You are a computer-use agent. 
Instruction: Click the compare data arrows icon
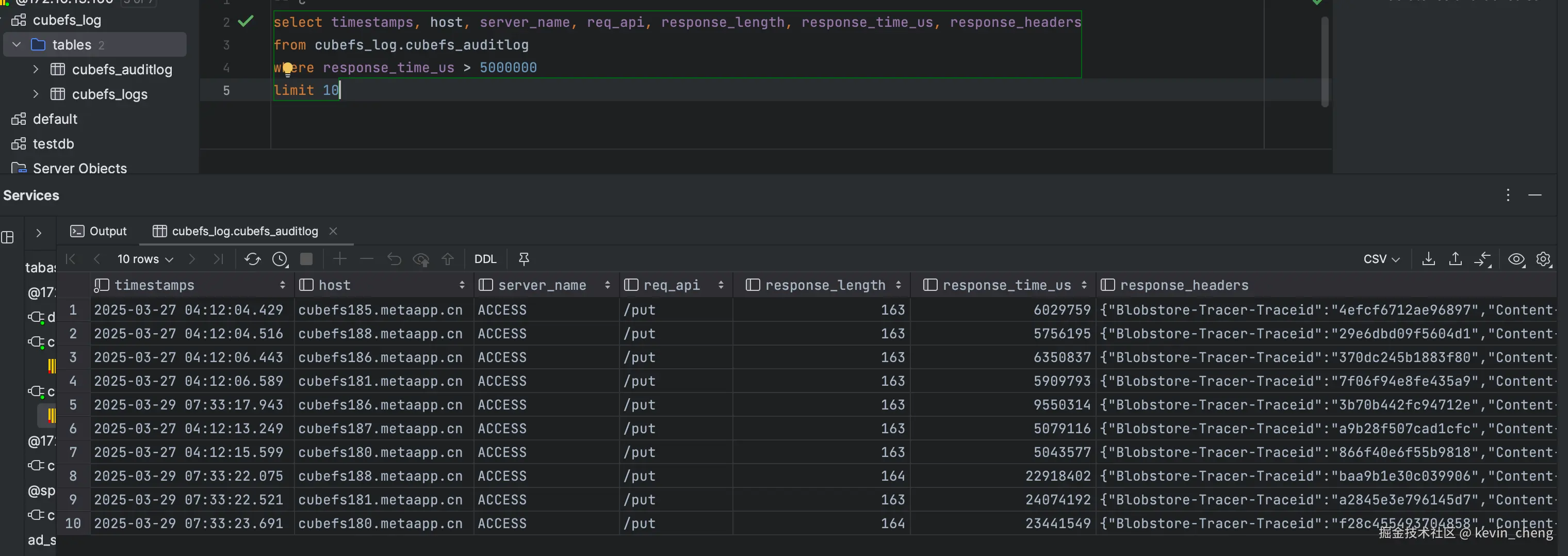click(x=1482, y=259)
